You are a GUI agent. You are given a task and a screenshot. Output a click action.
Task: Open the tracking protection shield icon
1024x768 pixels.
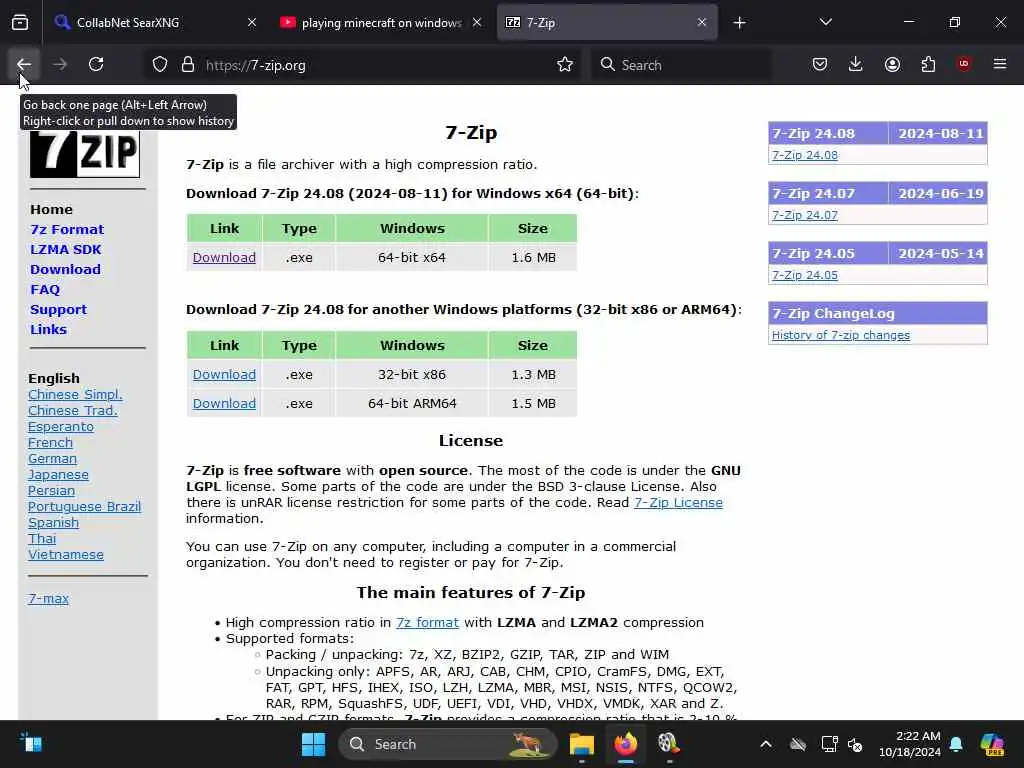click(x=160, y=65)
